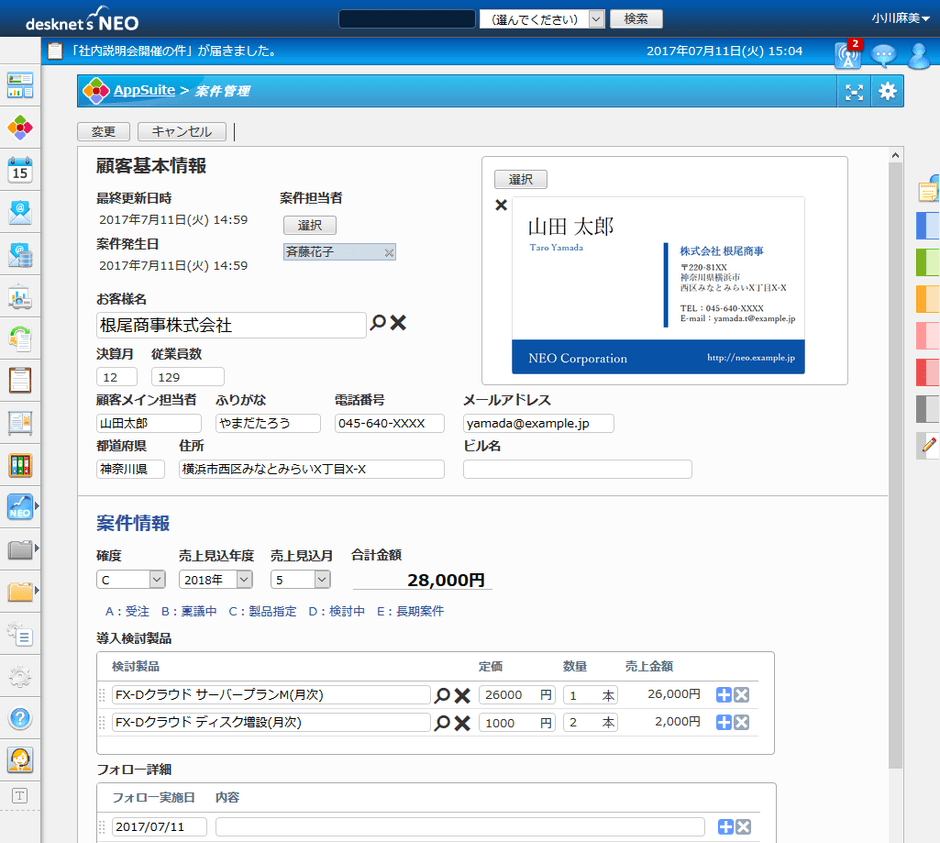Open the calendar icon in left sidebar
The width and height of the screenshot is (940, 843).
coord(20,170)
